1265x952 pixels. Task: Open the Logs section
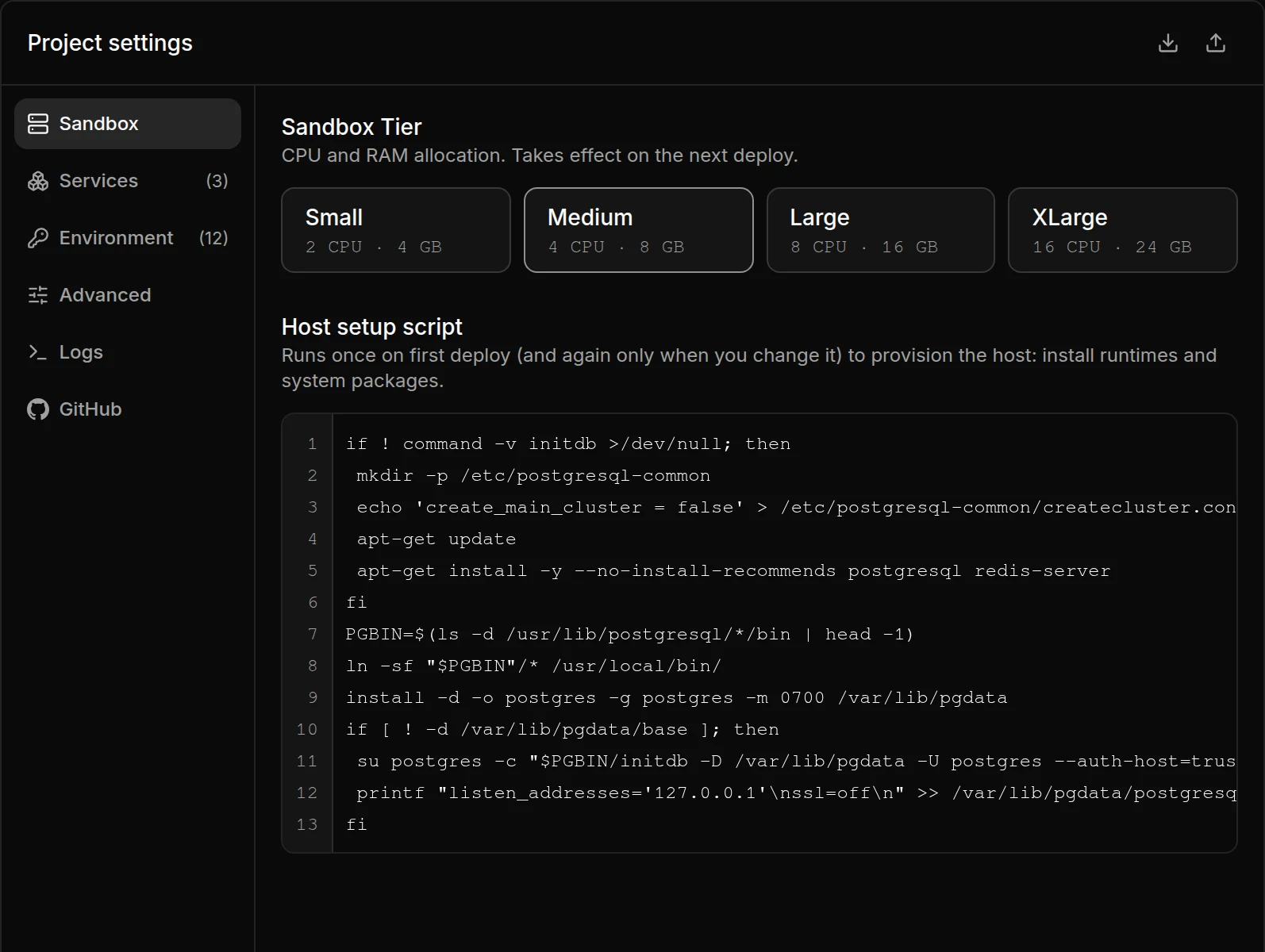tap(128, 352)
